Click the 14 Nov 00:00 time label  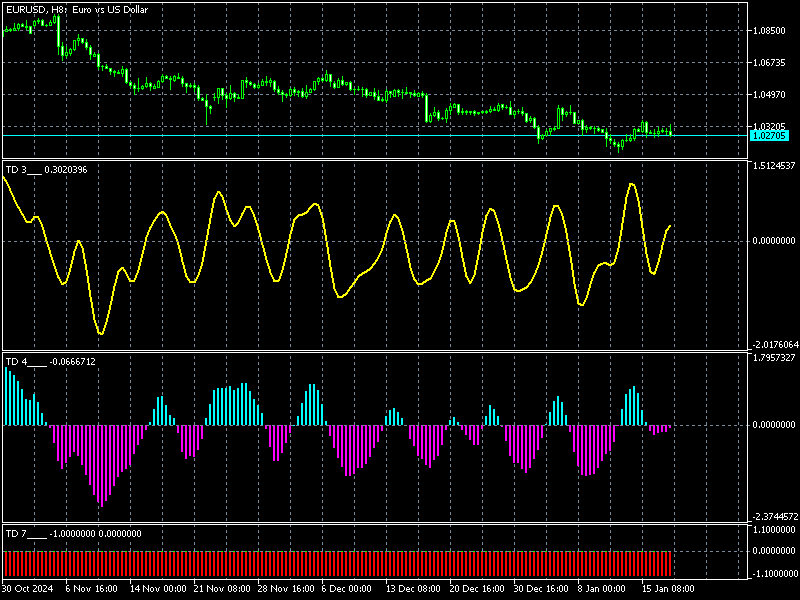(158, 589)
